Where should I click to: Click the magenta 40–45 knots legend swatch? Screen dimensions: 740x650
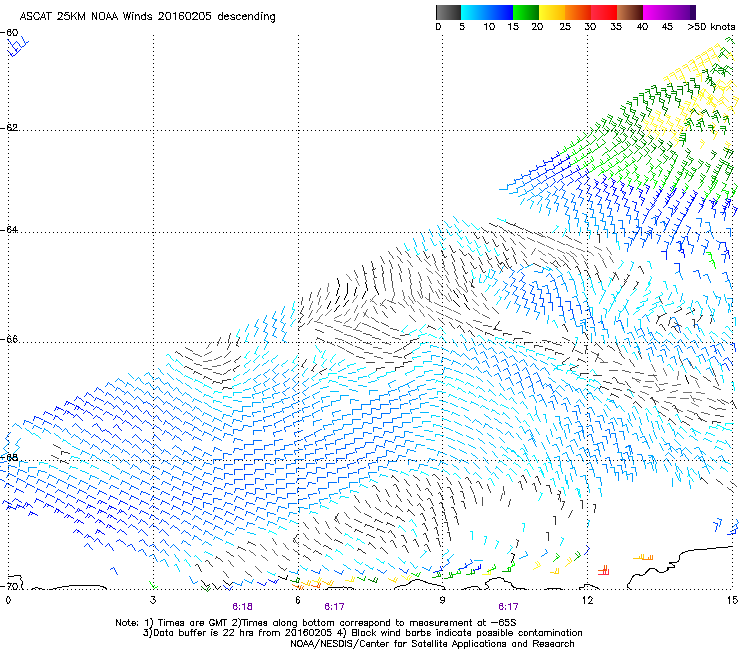pos(656,12)
